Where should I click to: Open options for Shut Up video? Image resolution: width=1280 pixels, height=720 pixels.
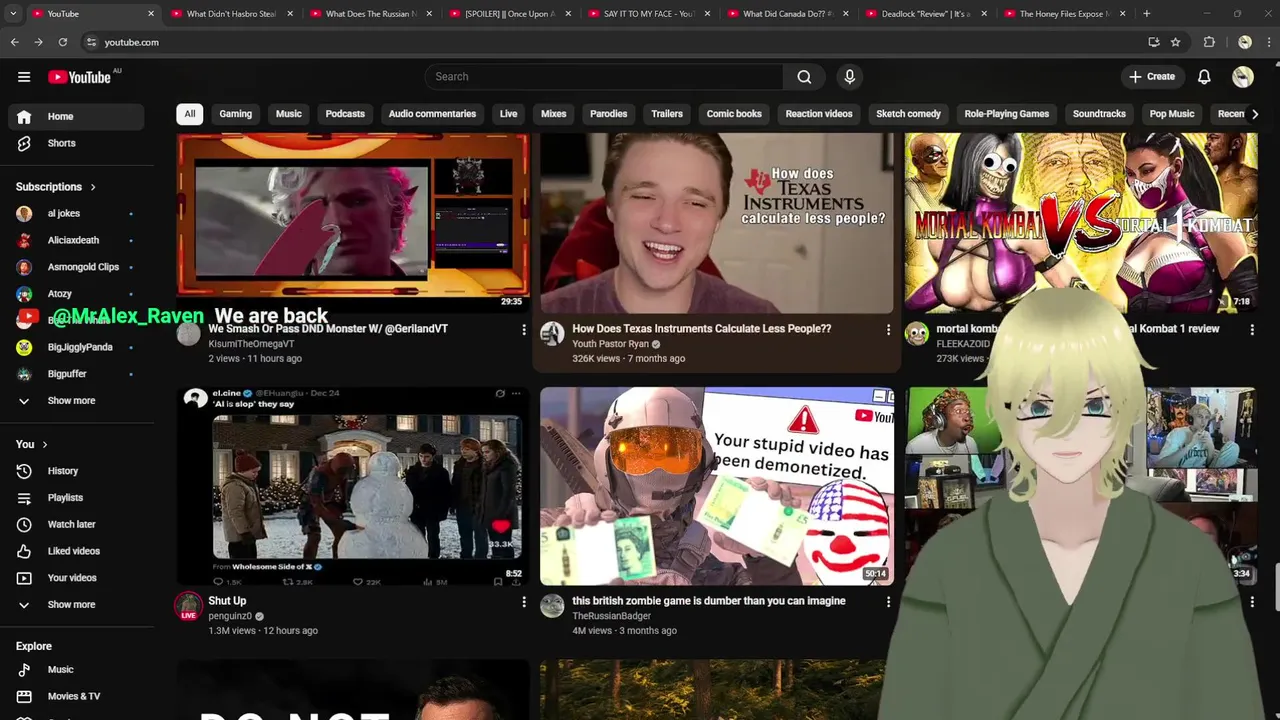pos(524,602)
